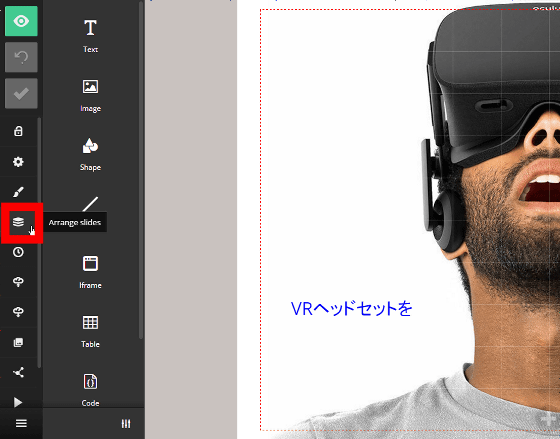
Task: Add a Table block
Action: 90,331
